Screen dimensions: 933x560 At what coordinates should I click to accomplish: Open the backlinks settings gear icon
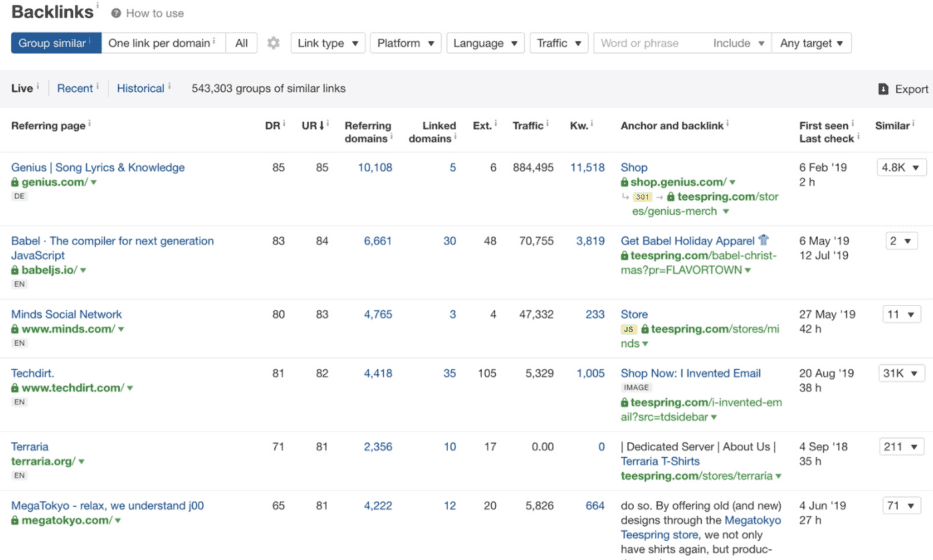[x=273, y=43]
